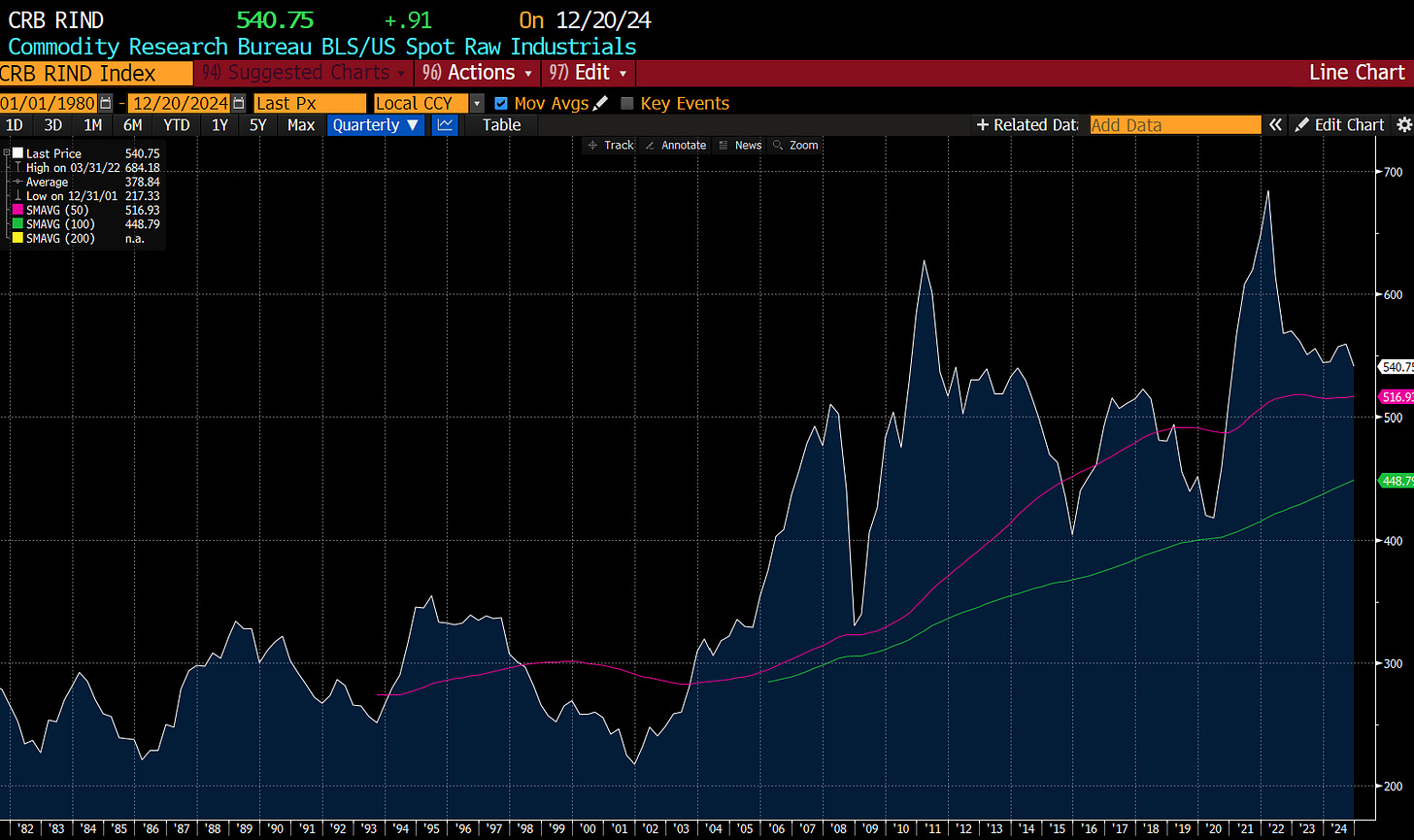The width and height of the screenshot is (1414, 840).
Task: Click the Related Data button
Action: 1027,124
